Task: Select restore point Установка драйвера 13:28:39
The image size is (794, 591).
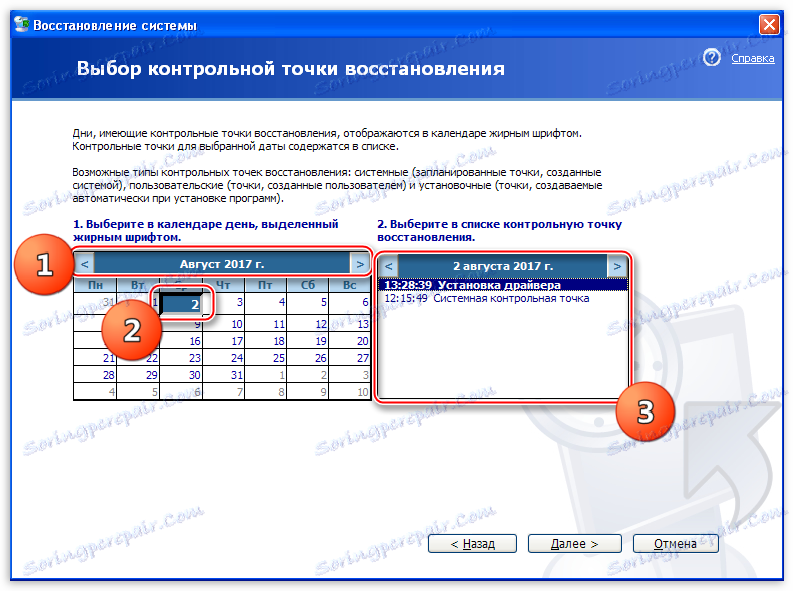Action: pos(503,285)
